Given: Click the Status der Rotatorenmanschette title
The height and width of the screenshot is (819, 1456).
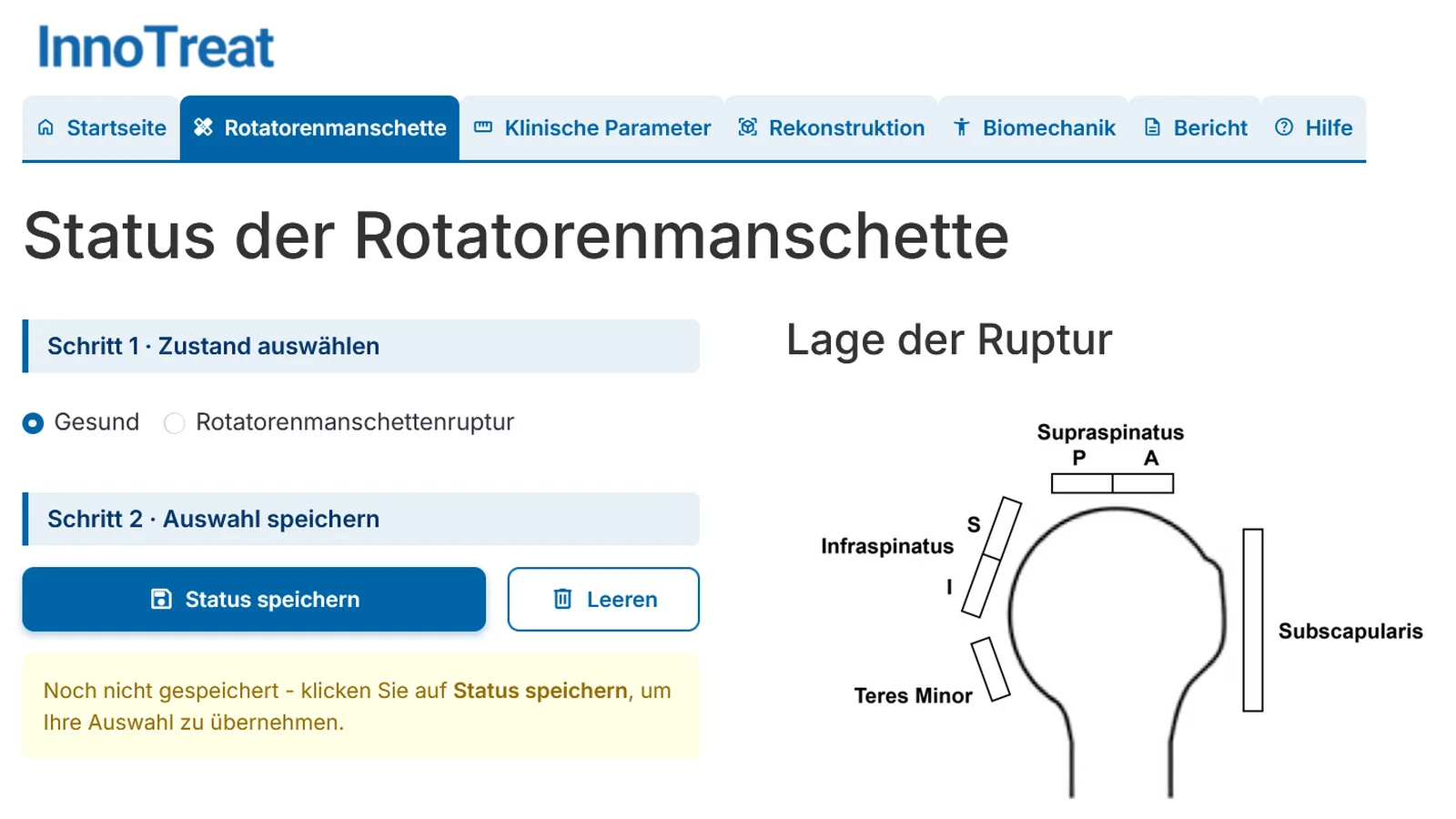Looking at the screenshot, I should click(516, 236).
